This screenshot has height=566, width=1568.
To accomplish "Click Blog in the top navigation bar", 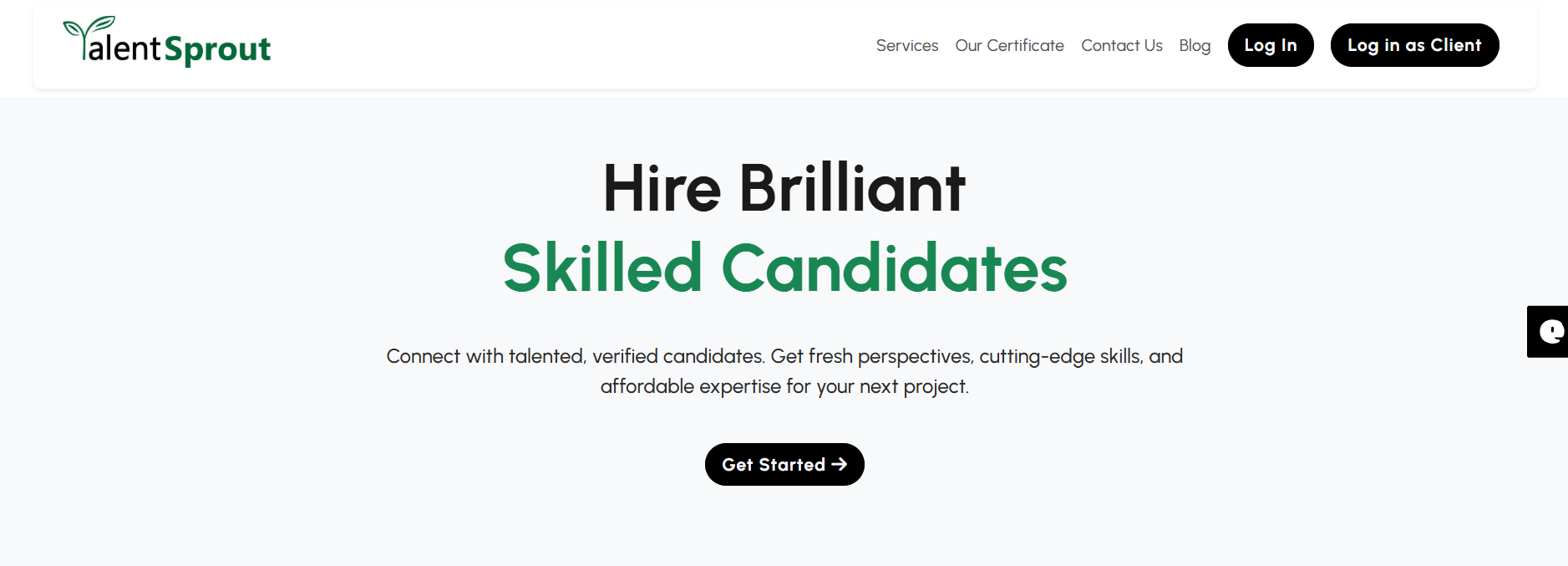I will (x=1195, y=45).
